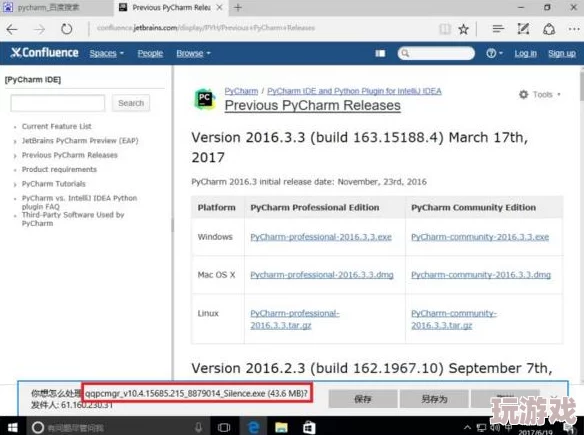Click the Confluence logo
Screen dimensions: 584x435
45,53
